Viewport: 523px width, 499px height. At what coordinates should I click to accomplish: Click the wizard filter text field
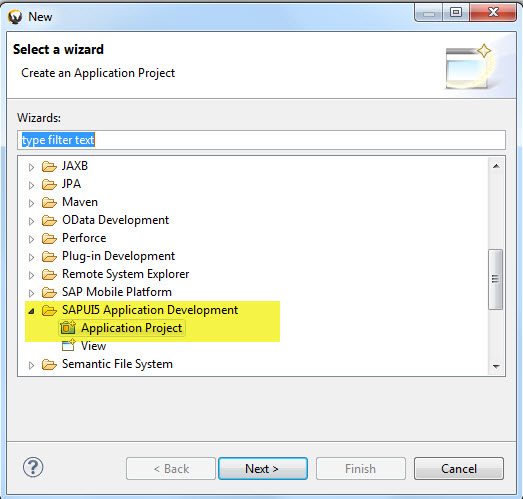click(262, 140)
